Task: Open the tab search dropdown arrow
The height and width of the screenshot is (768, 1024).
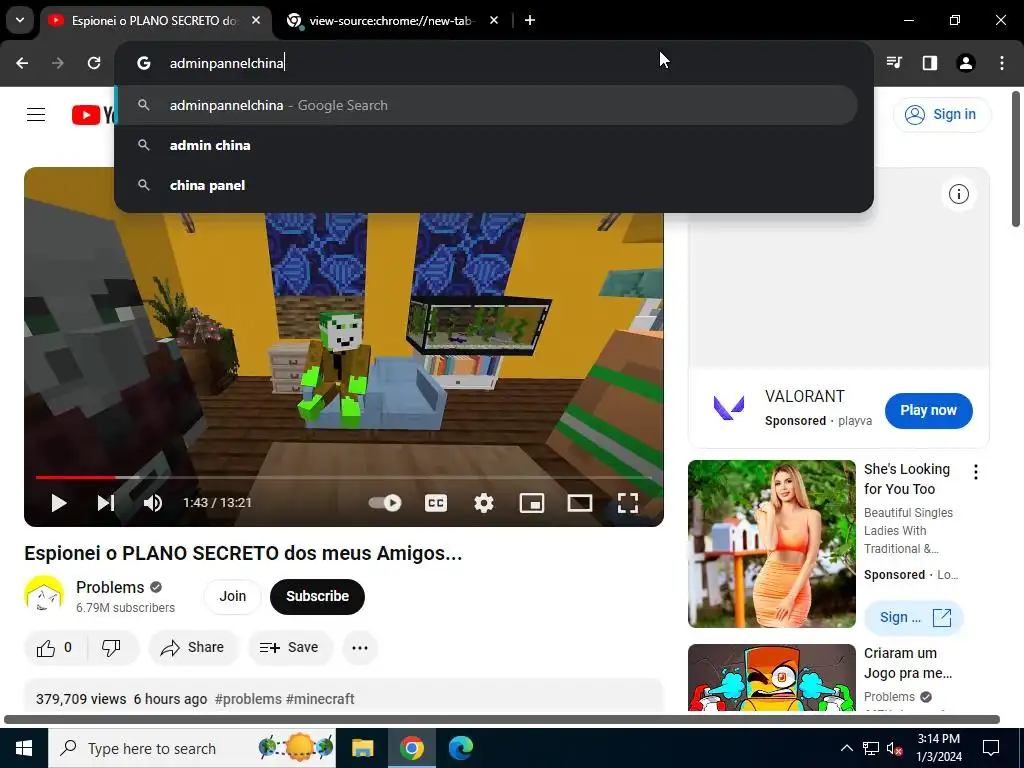Action: click(x=20, y=20)
